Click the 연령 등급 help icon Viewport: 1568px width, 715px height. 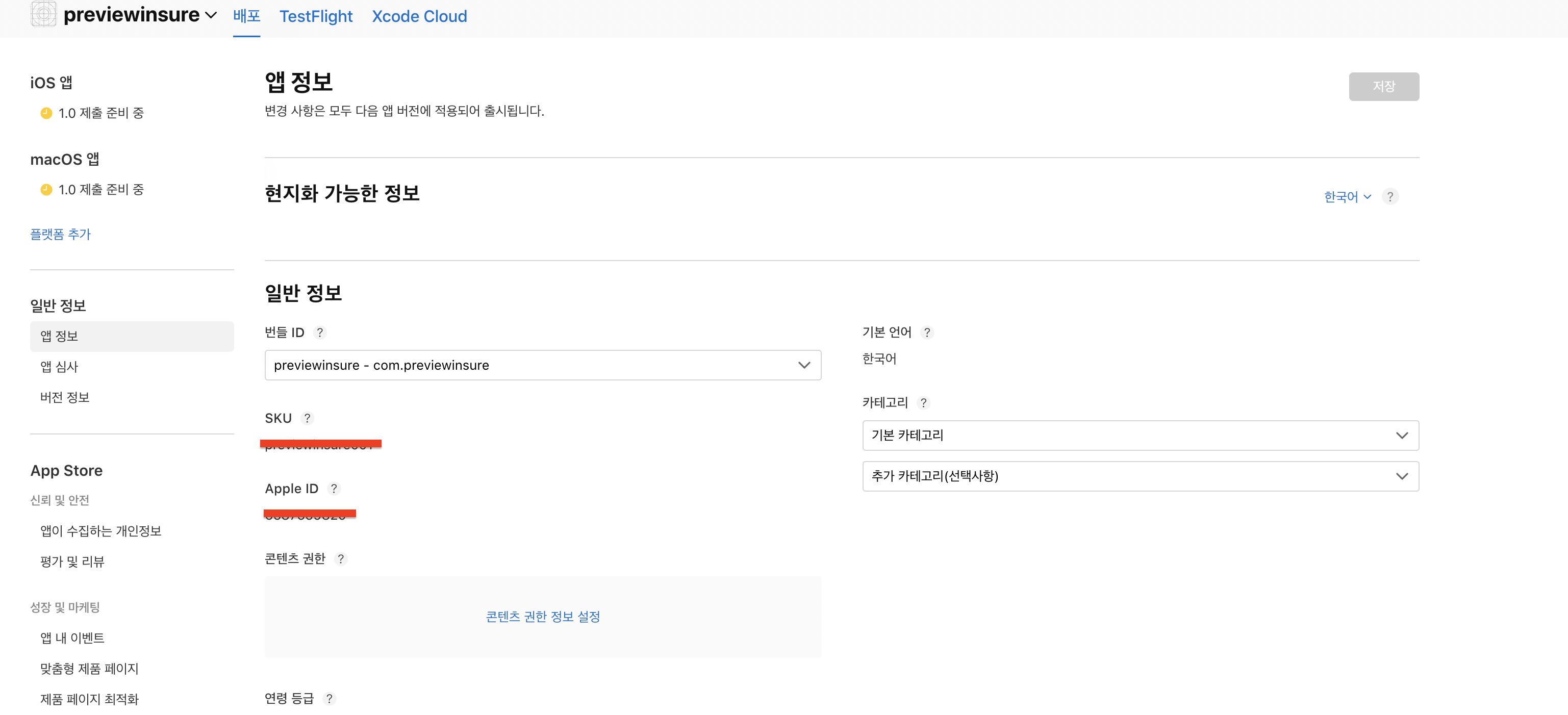(x=330, y=699)
